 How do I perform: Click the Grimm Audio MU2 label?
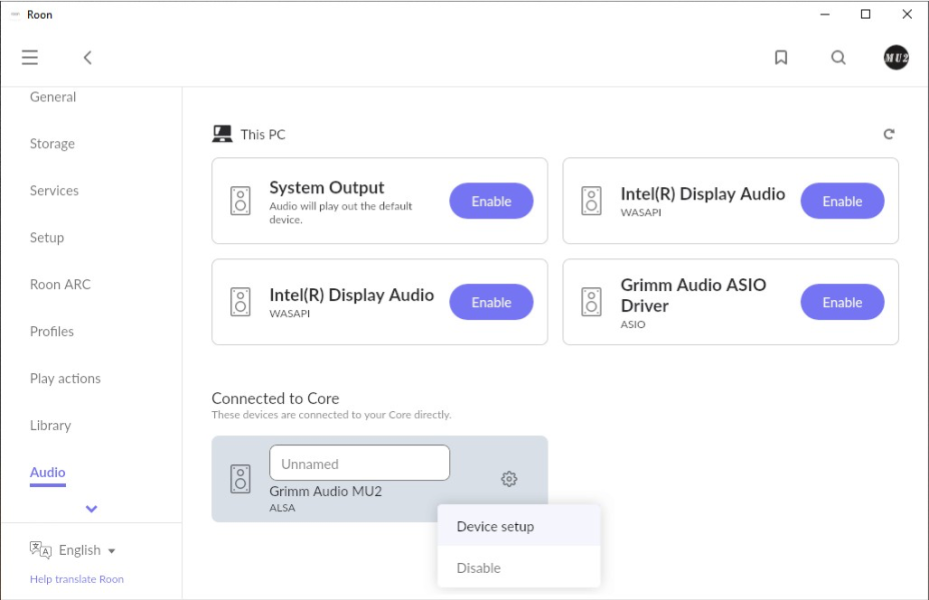[x=326, y=491]
